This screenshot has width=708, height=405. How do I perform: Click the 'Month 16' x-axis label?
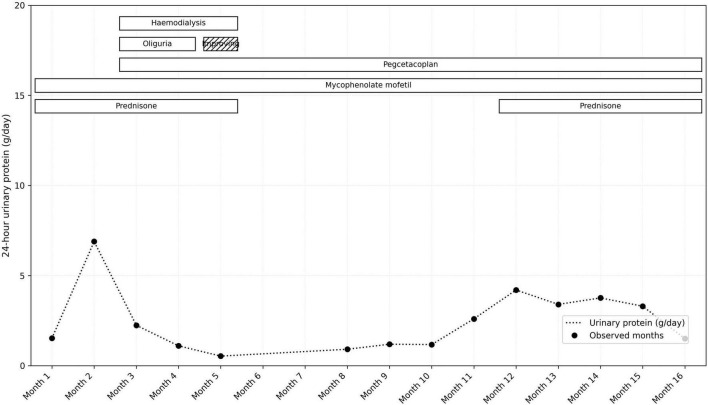[668, 386]
